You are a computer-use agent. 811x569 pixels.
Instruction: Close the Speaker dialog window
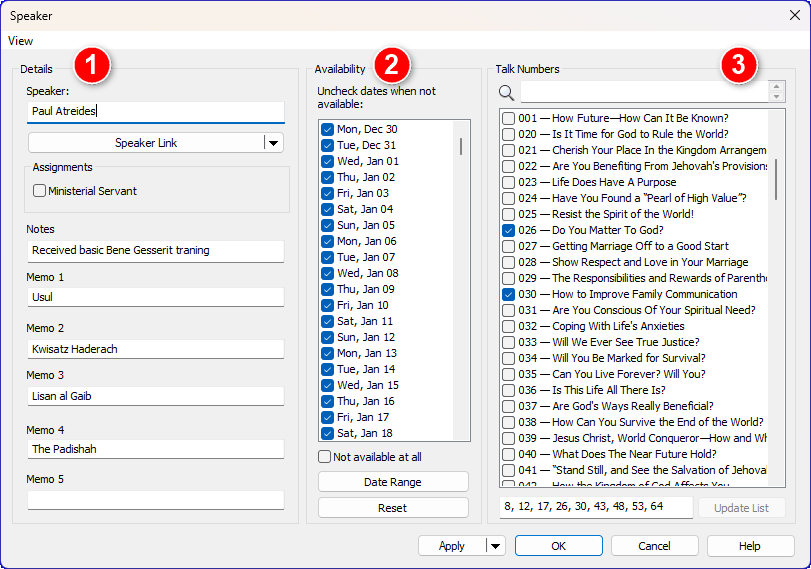click(x=793, y=16)
